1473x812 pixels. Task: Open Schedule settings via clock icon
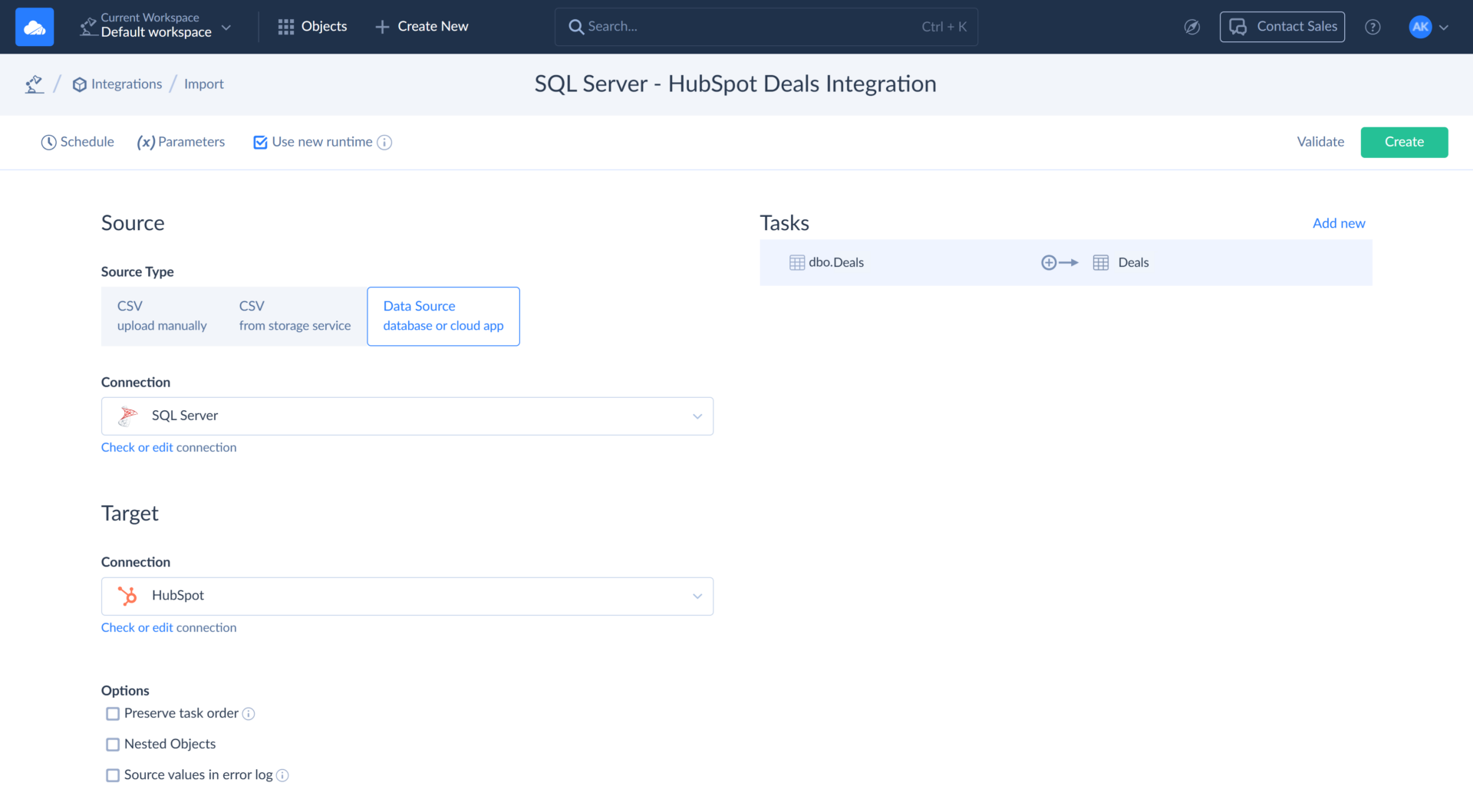click(x=48, y=142)
